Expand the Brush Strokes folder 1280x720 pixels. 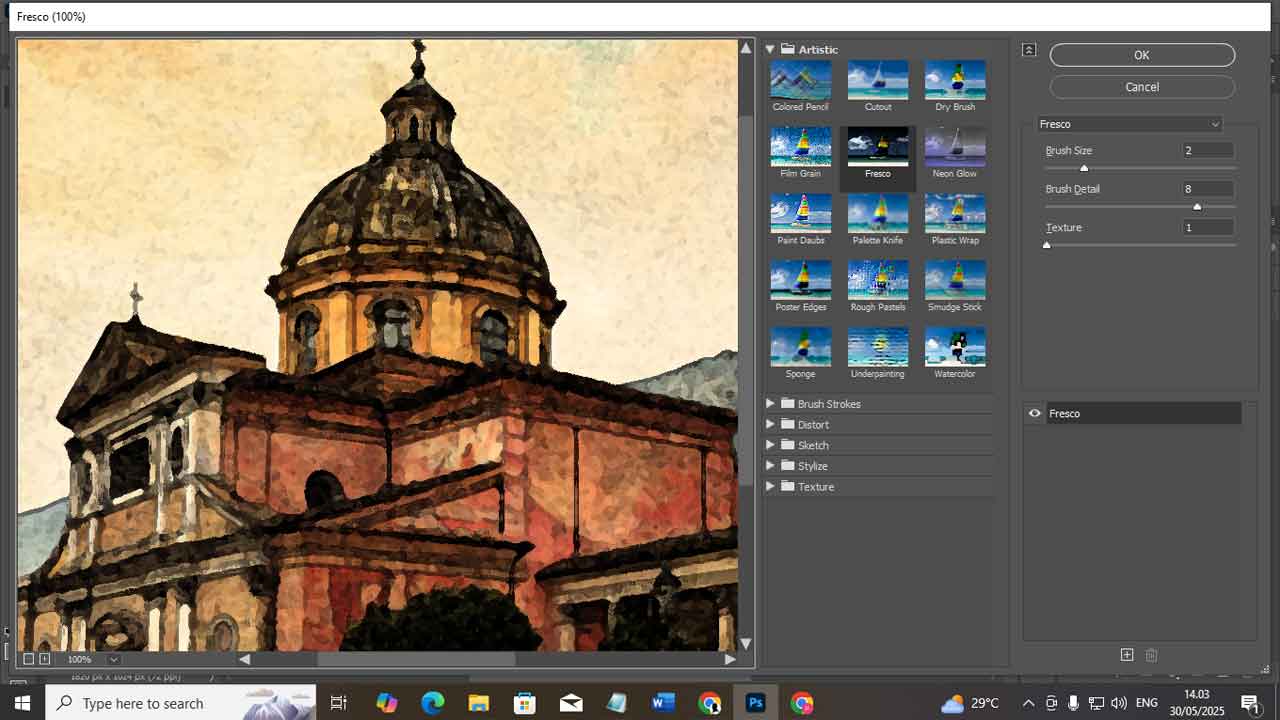(x=771, y=404)
